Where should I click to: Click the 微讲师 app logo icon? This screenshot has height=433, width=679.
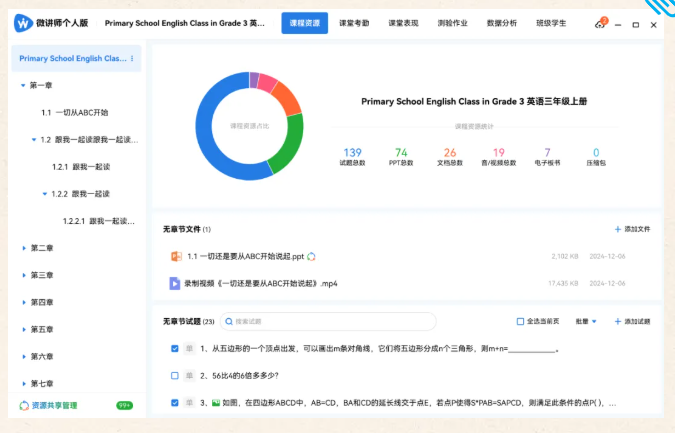point(22,23)
